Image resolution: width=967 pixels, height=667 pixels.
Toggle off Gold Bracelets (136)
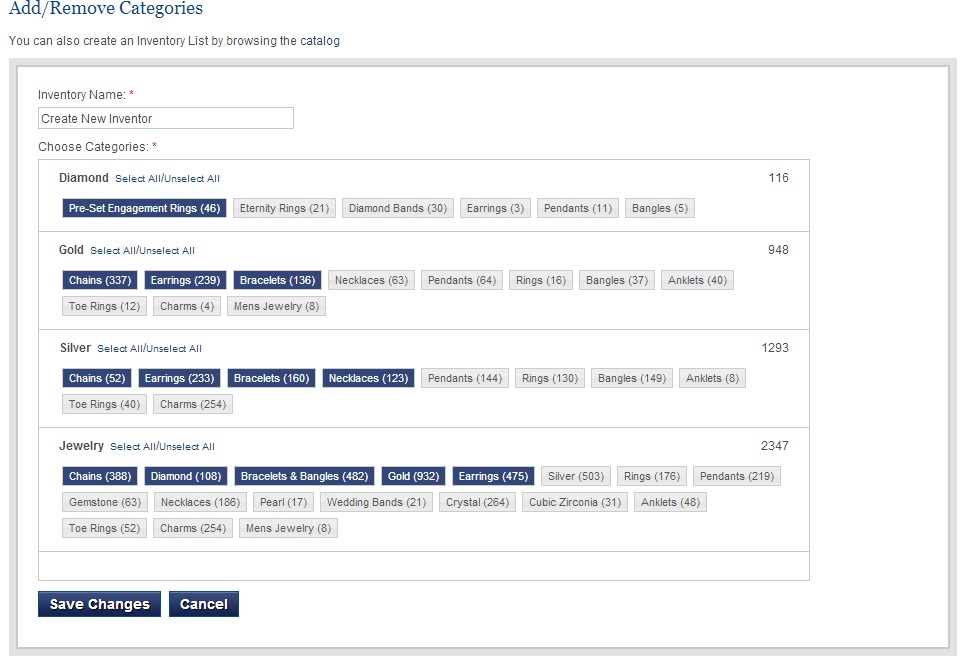[278, 280]
